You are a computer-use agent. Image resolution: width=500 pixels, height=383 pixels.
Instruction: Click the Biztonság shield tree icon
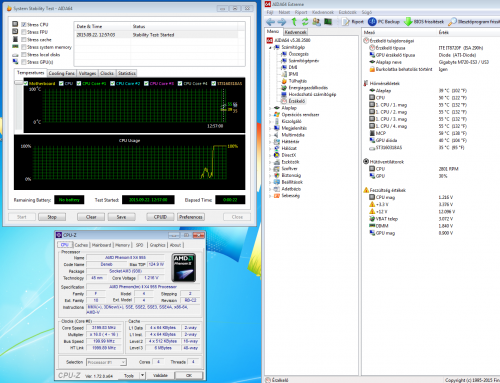pyautogui.click(x=277, y=175)
